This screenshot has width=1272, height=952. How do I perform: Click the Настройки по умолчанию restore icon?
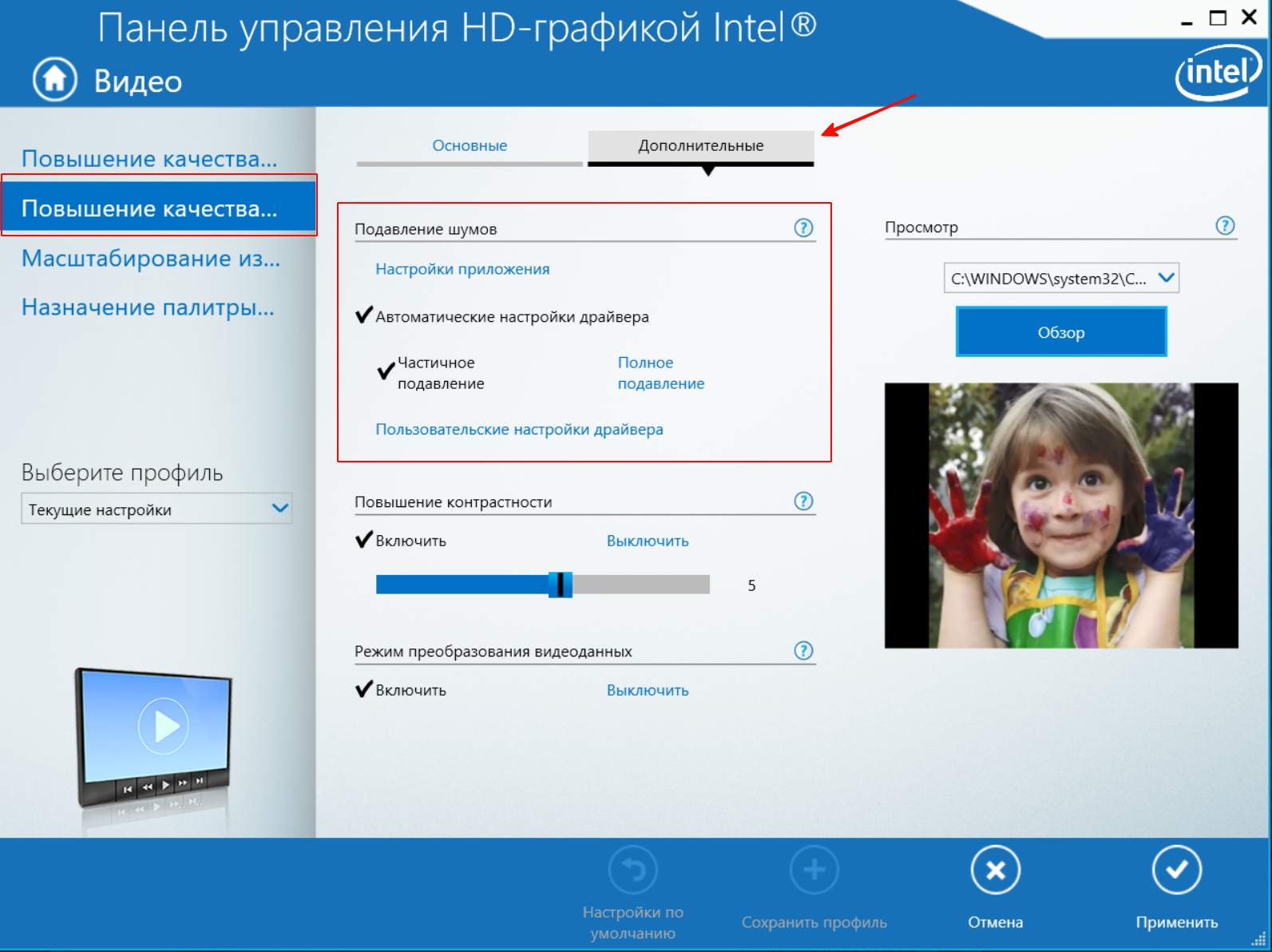click(632, 870)
